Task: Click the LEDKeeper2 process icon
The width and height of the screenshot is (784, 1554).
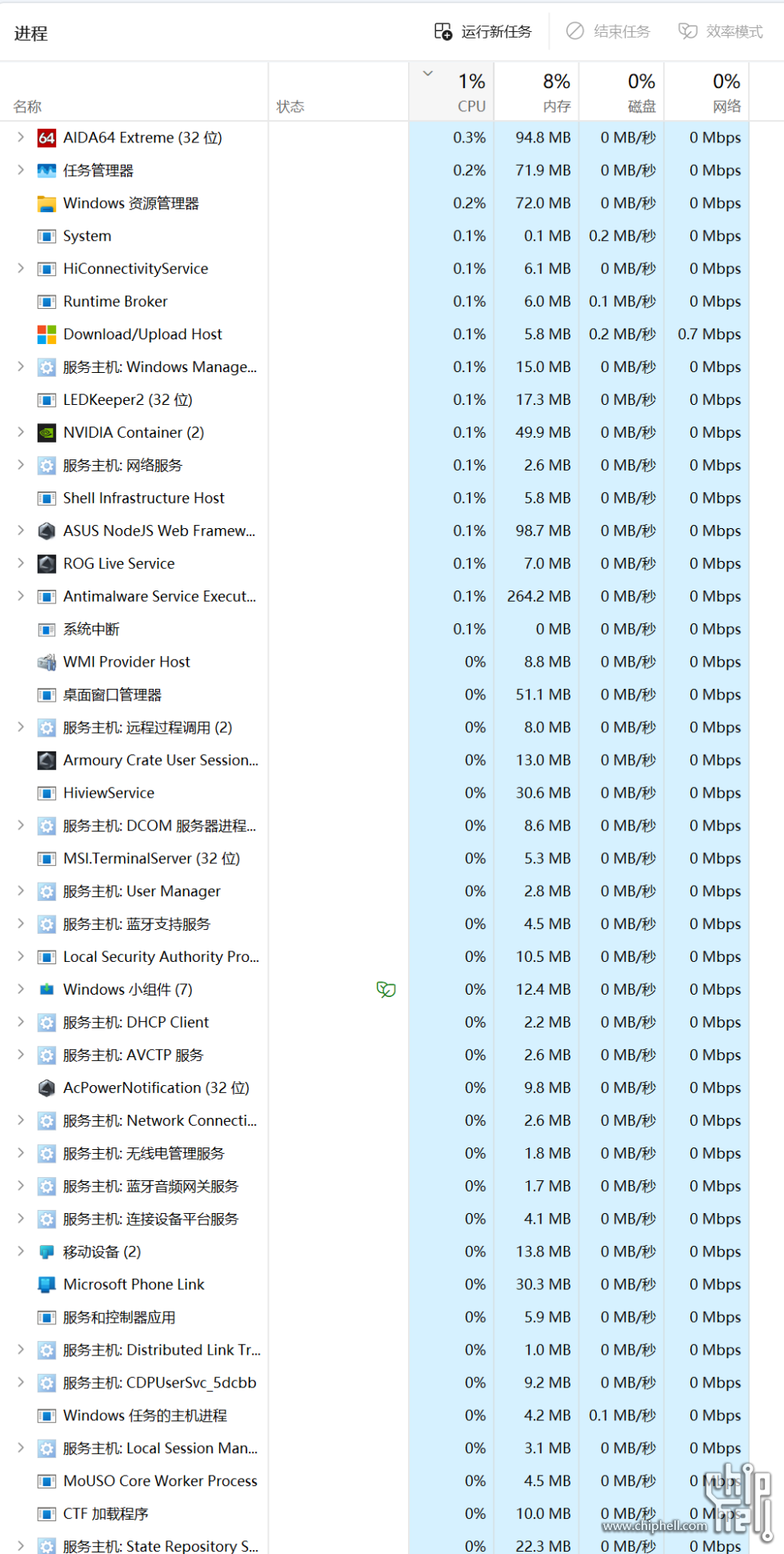Action: 47,400
